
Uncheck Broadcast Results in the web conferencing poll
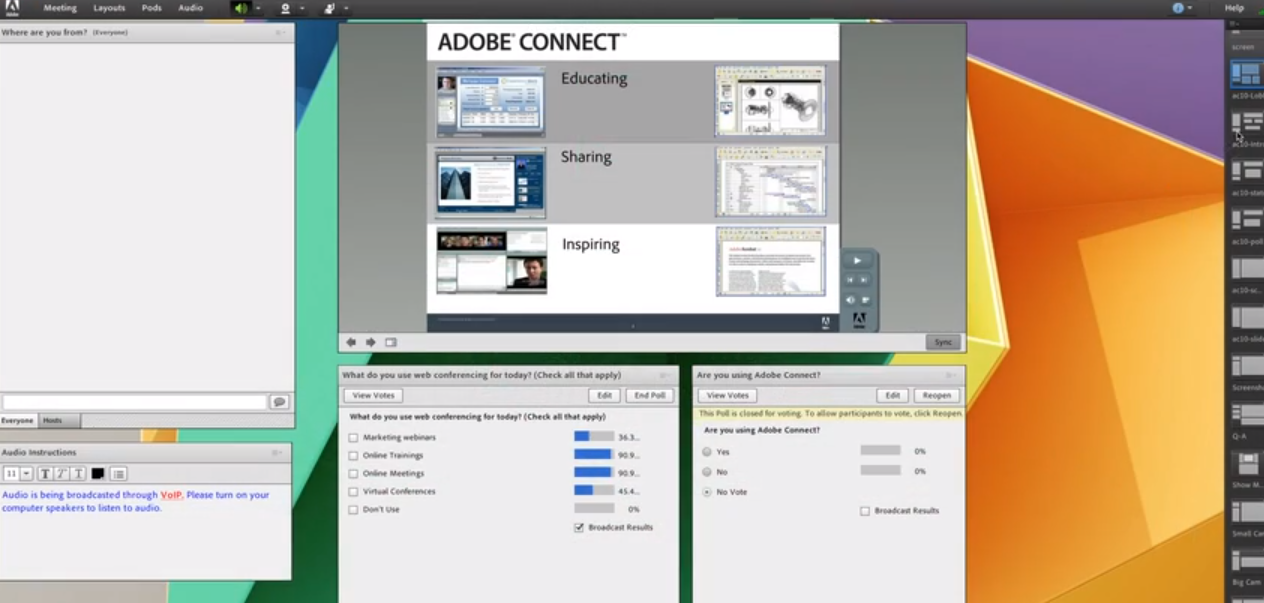(x=579, y=528)
